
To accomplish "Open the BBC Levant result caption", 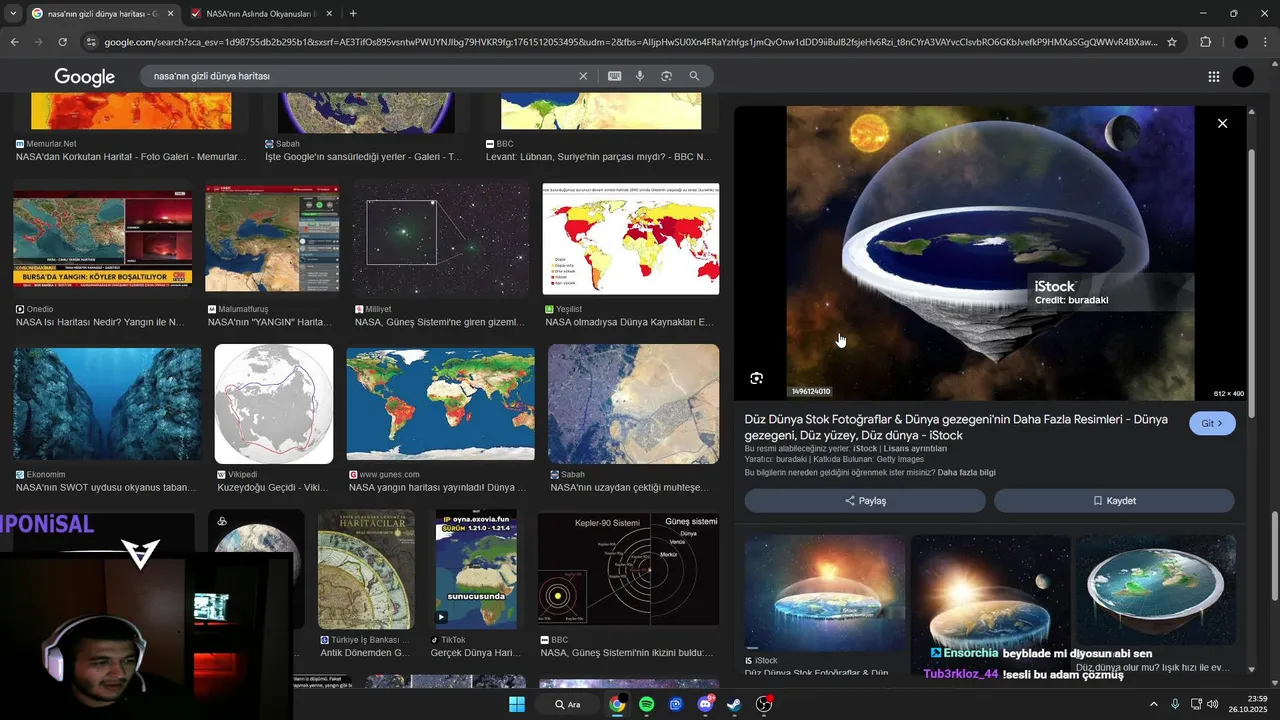I will (599, 157).
